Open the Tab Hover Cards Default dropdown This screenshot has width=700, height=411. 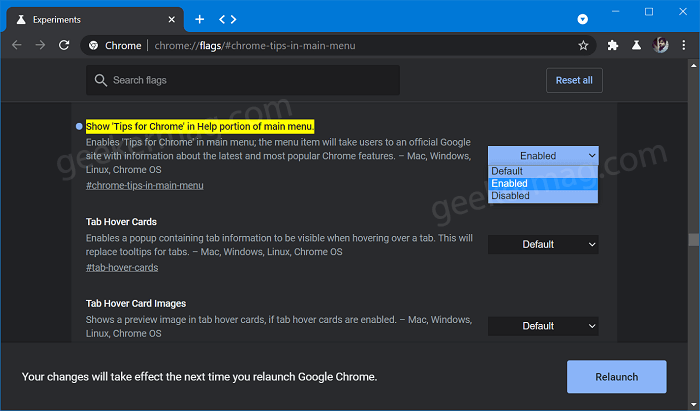pyautogui.click(x=543, y=245)
